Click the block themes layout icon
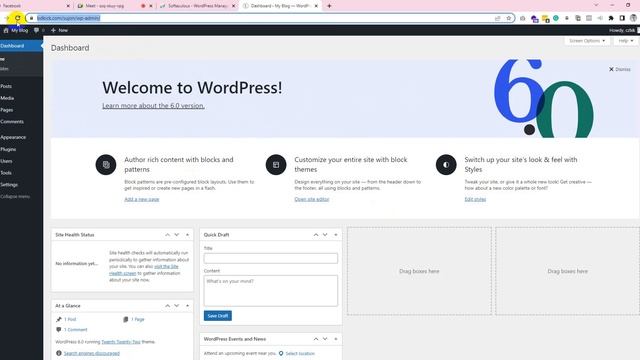640x360 pixels. (x=276, y=165)
